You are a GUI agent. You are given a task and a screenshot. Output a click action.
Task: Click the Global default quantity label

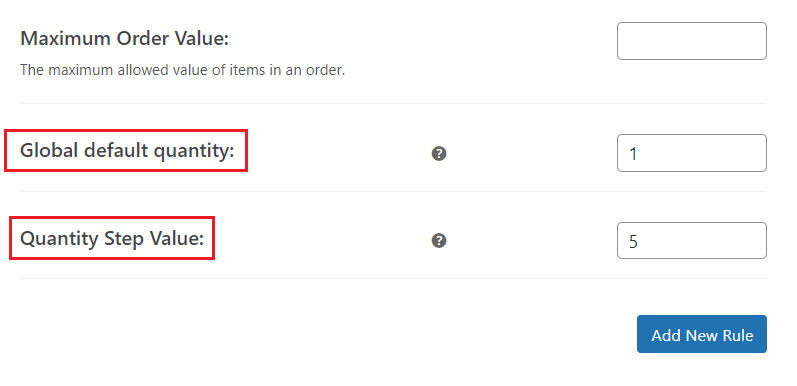[127, 151]
